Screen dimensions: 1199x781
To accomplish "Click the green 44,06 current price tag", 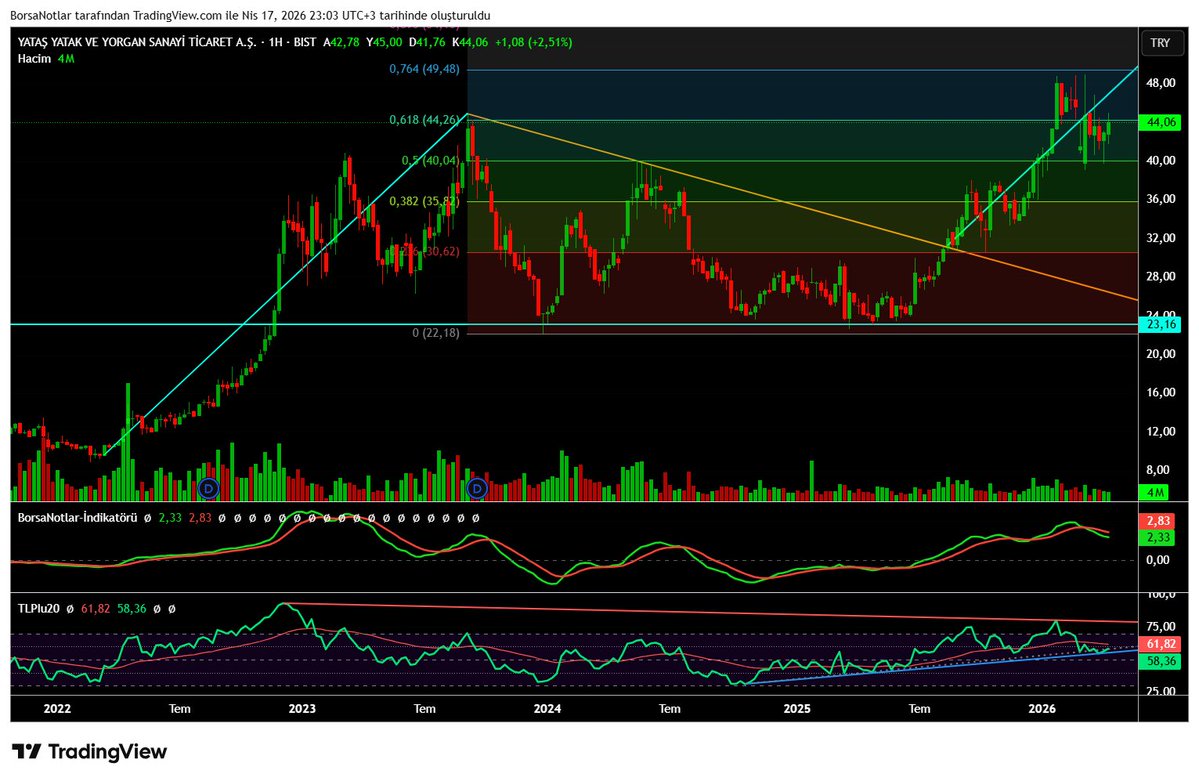I will [1161, 122].
